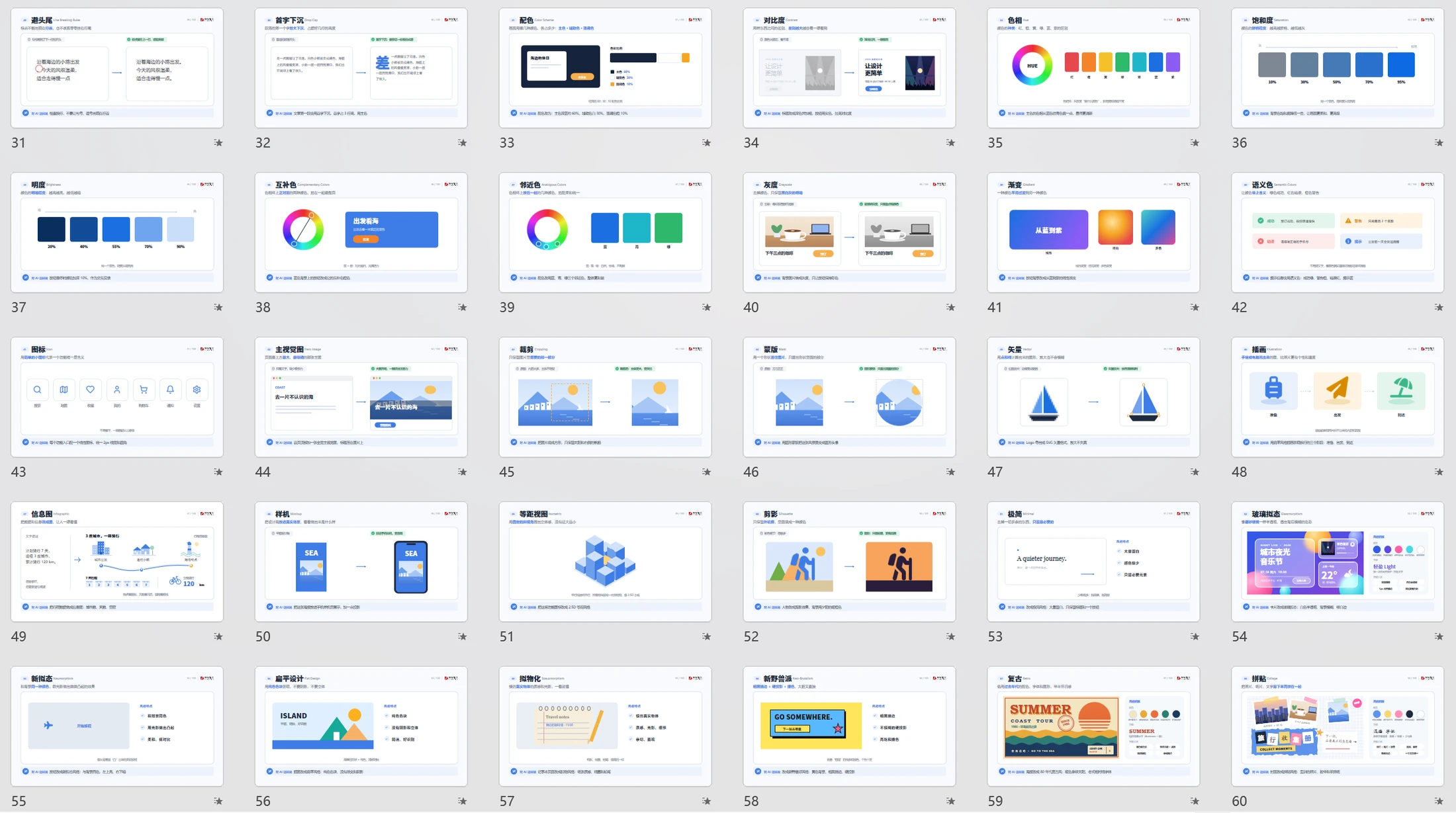Select the 邻近色 slide thumbnail (slide 39)

(x=606, y=233)
